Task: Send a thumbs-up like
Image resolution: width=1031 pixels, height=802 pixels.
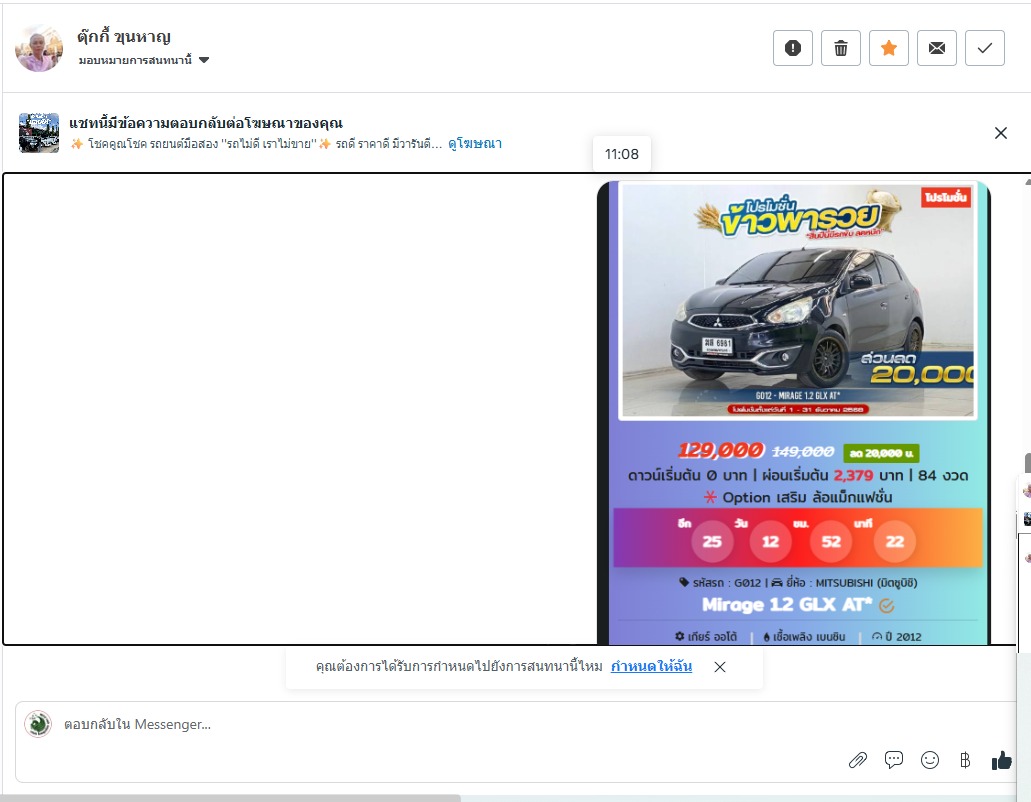Action: pos(1001,760)
